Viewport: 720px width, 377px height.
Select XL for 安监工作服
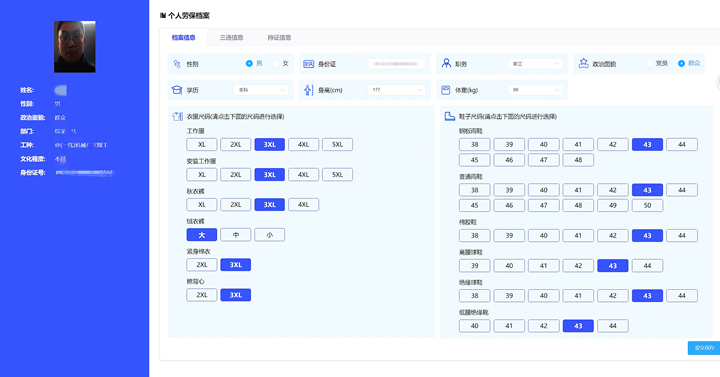click(x=202, y=174)
